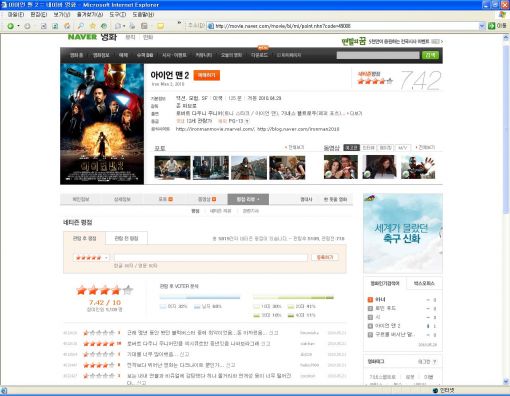Open Search with the magnifier toolbar icon
The image size is (510, 396).
click(80, 26)
